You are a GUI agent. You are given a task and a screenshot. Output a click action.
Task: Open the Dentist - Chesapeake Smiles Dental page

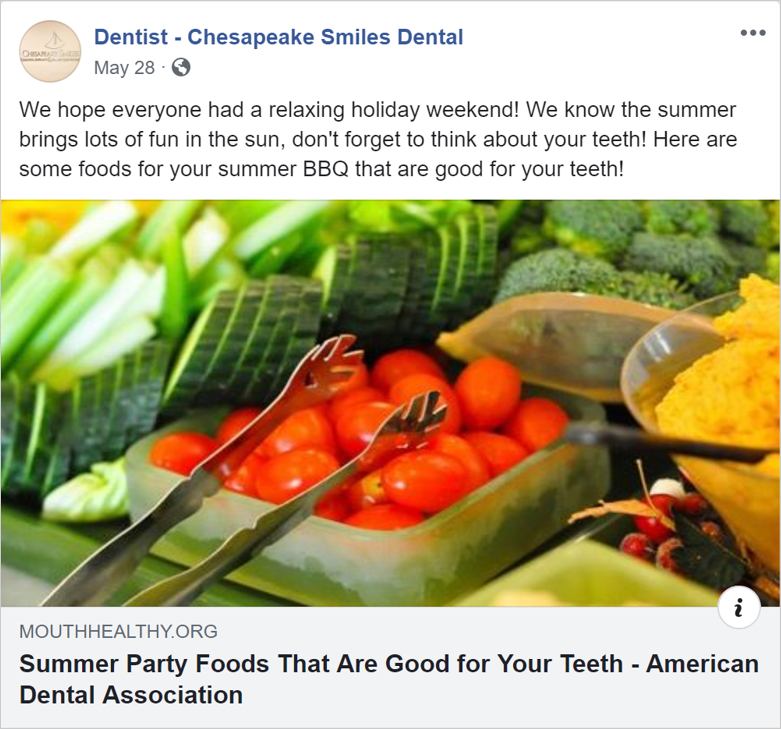tap(278, 38)
